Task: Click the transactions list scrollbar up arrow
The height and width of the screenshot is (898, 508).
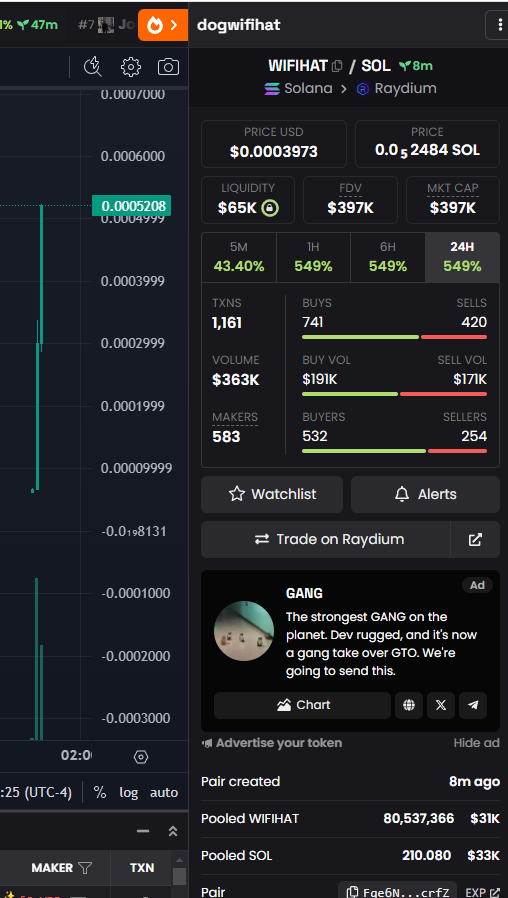Action: click(179, 860)
